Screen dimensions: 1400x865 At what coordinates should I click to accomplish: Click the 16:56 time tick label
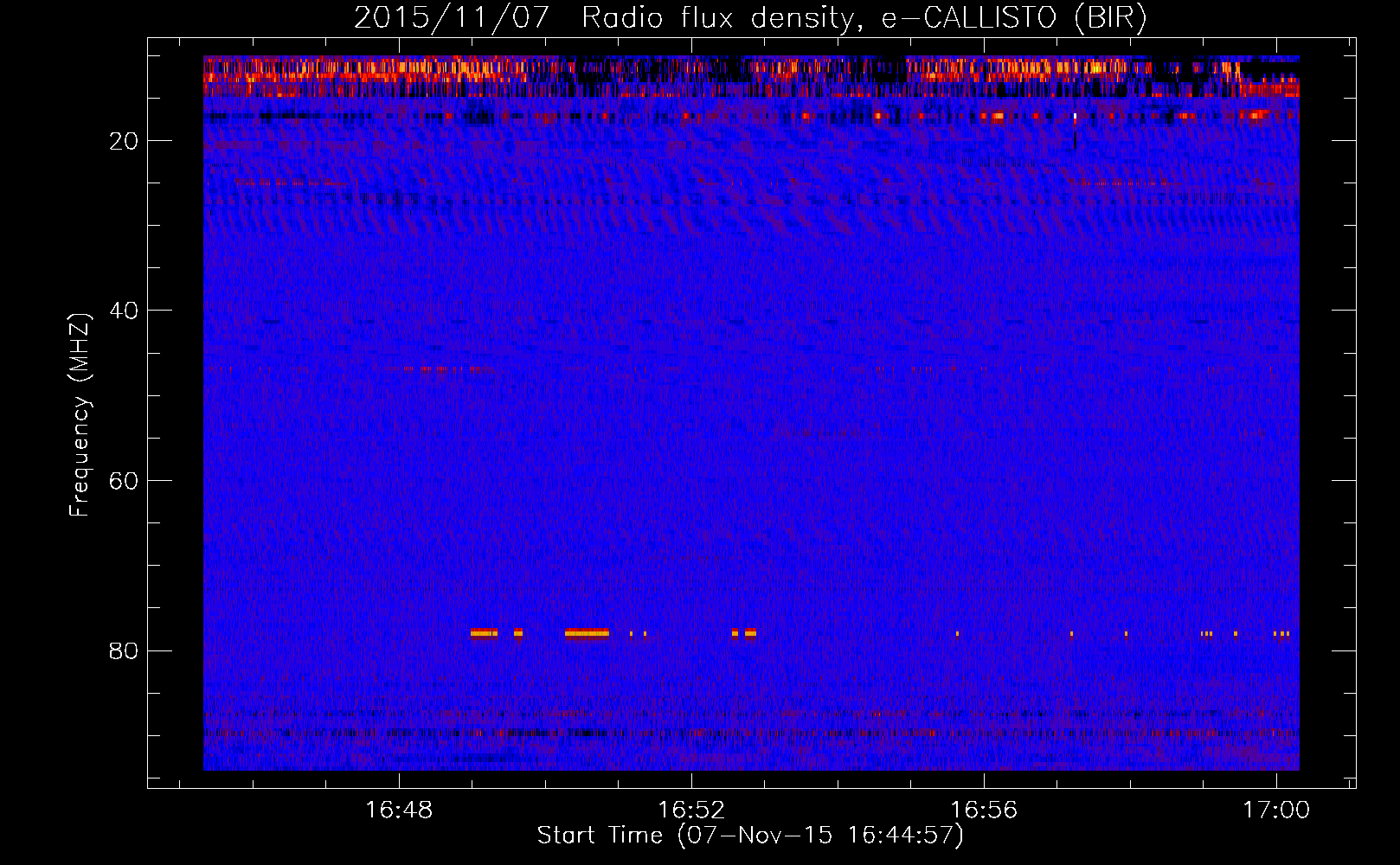point(984,811)
